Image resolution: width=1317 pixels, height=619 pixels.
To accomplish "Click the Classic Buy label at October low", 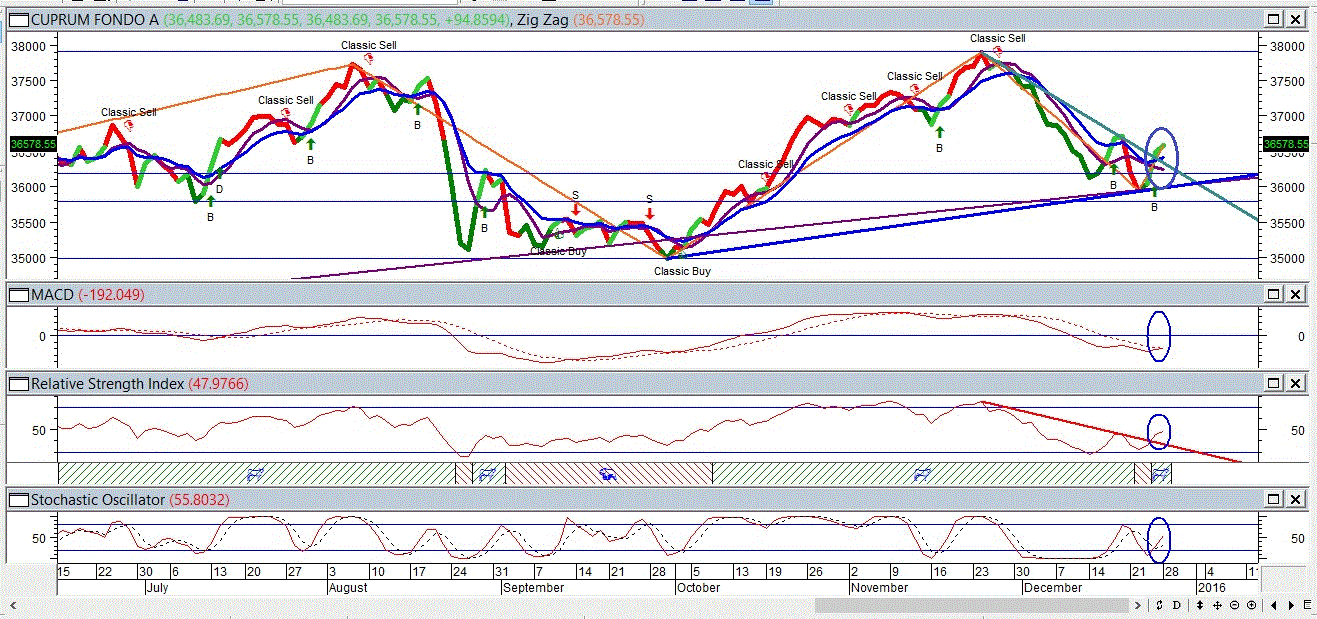I will (682, 271).
